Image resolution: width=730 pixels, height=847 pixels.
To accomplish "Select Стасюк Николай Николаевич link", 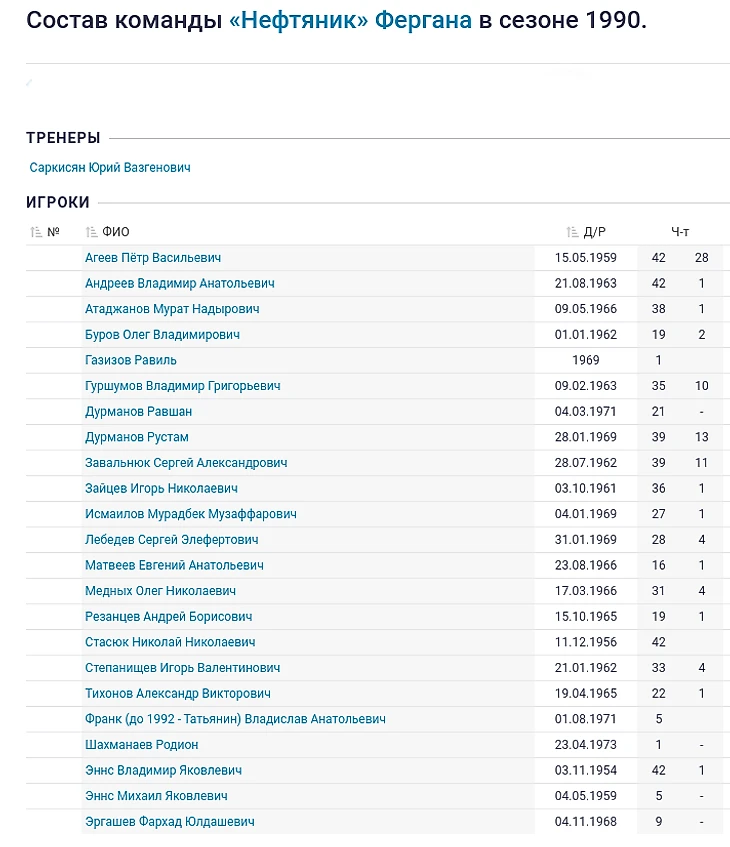I will tap(170, 642).
